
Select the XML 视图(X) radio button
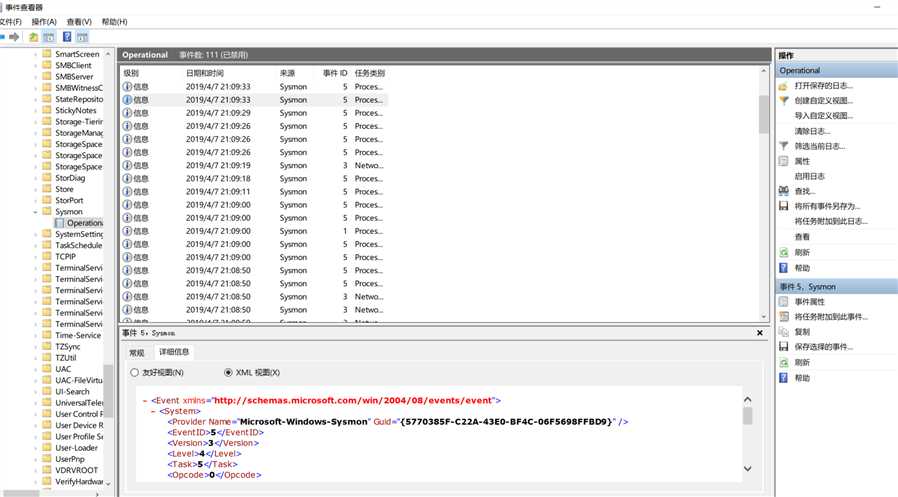[x=229, y=372]
